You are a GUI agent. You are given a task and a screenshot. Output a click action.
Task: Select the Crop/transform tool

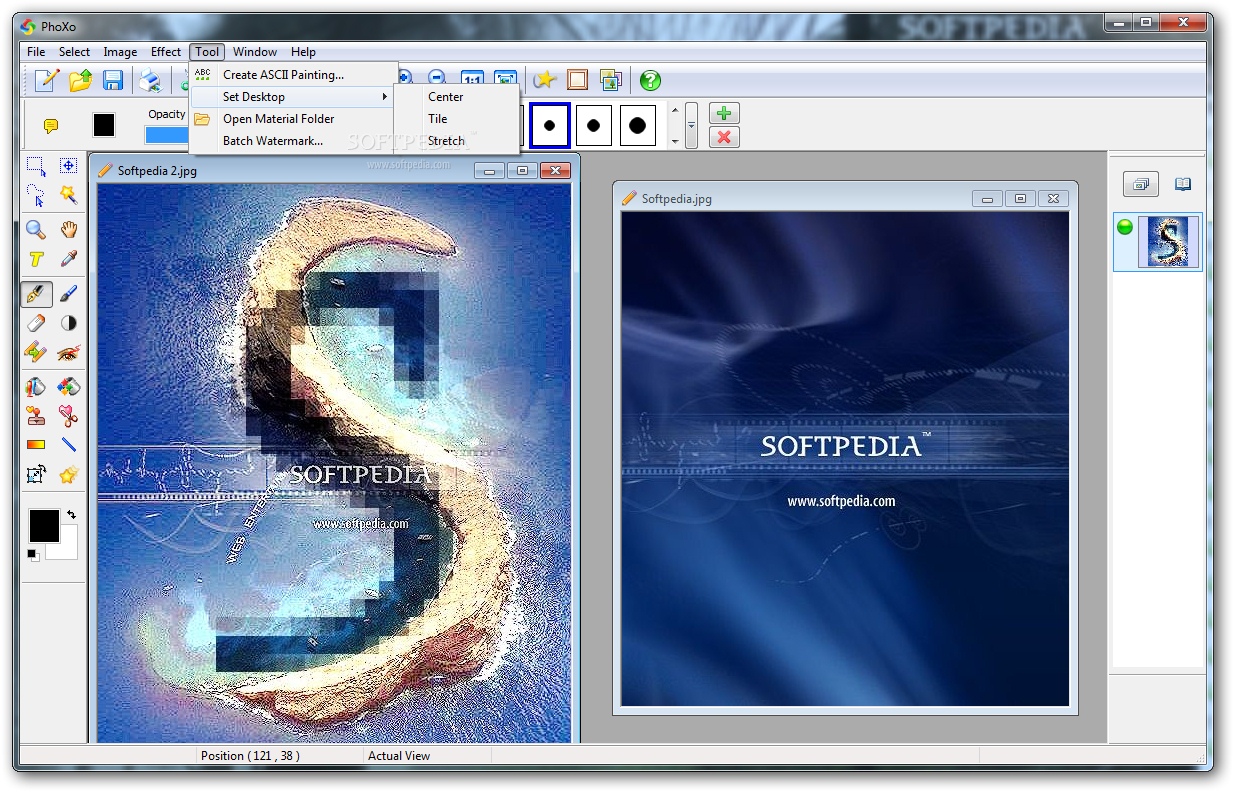[36, 475]
